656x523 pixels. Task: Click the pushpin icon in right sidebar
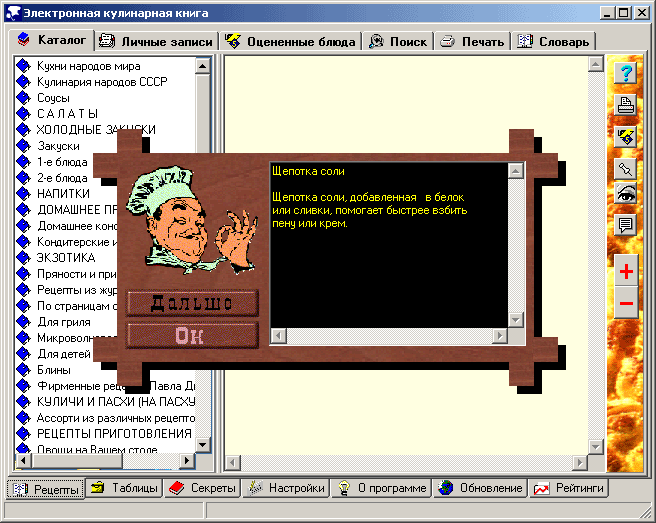point(626,166)
